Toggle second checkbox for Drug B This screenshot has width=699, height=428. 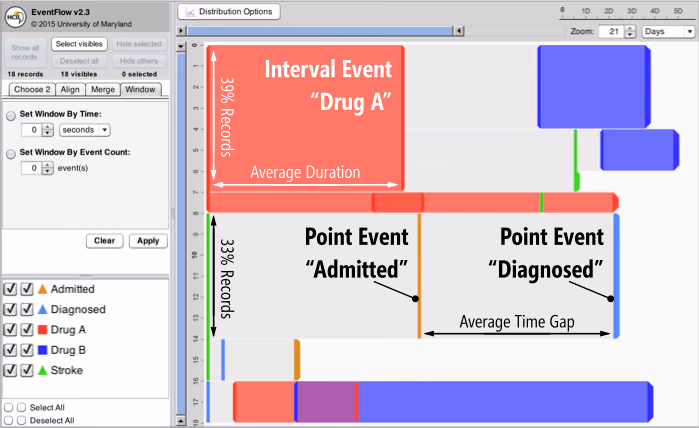pyautogui.click(x=27, y=350)
